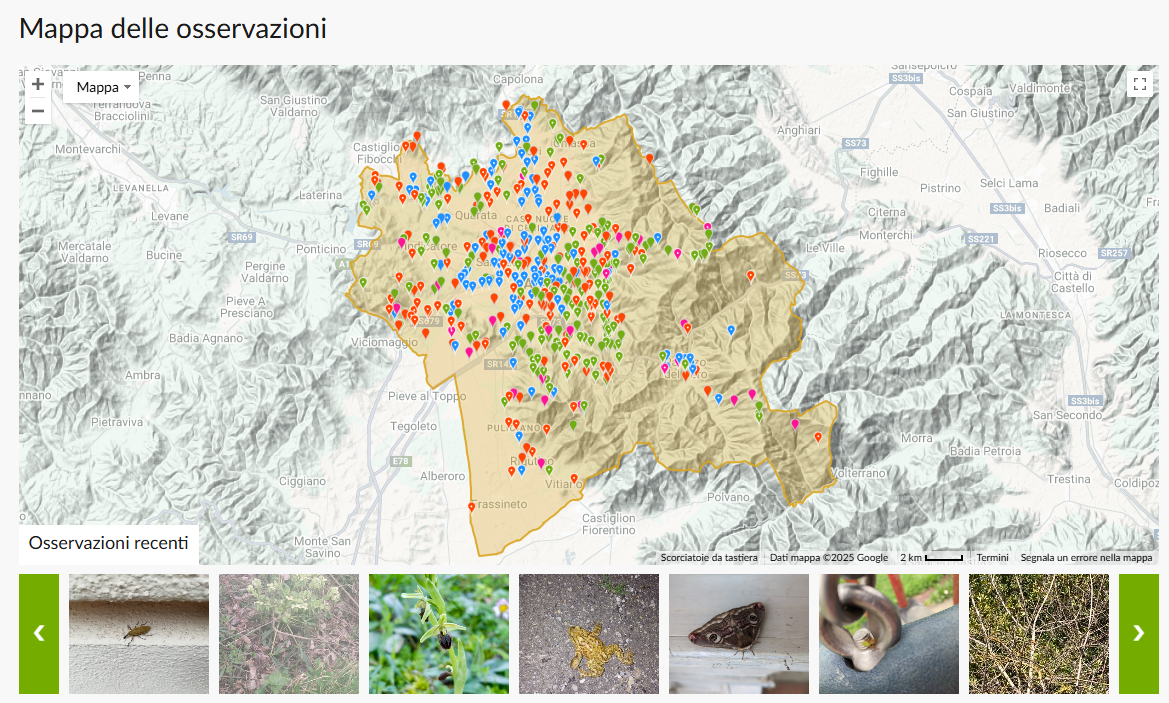This screenshot has height=703, width=1169.
Task: Open Scorciatoie da tastiera link
Action: tap(709, 558)
